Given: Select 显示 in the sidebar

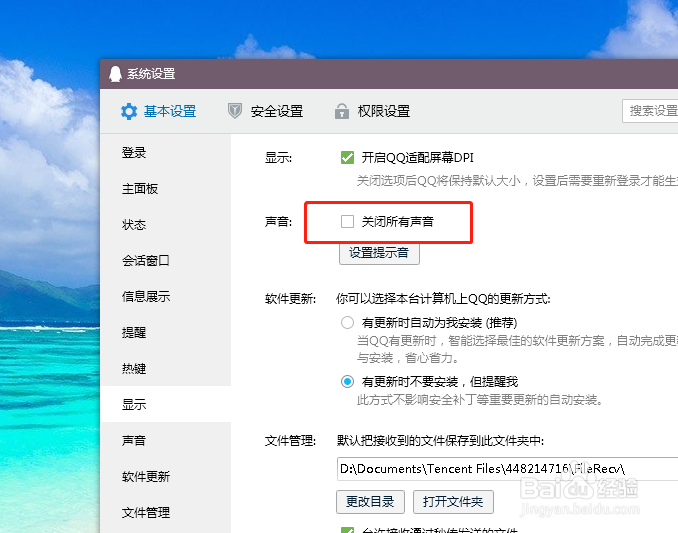Looking at the screenshot, I should point(166,404).
